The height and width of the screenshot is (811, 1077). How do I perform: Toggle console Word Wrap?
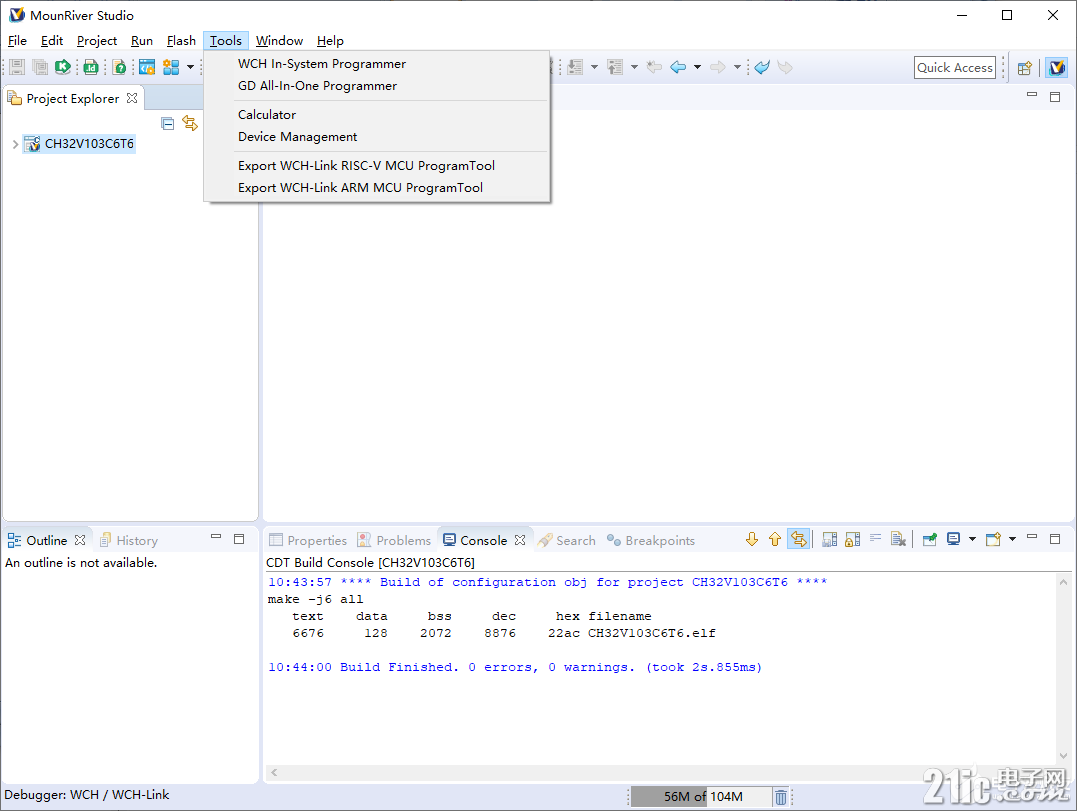click(x=875, y=539)
